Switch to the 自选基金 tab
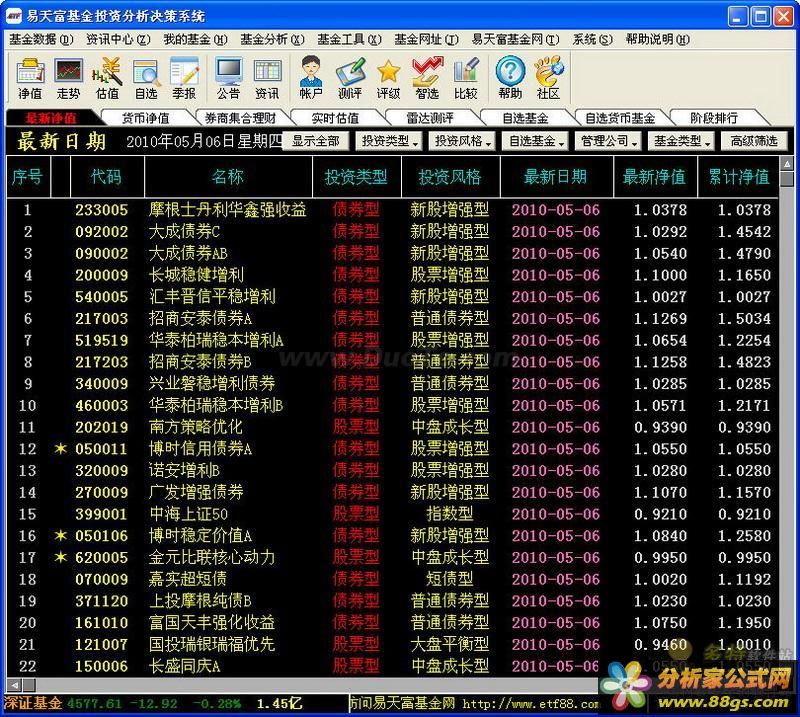800x717 pixels. [x=525, y=118]
